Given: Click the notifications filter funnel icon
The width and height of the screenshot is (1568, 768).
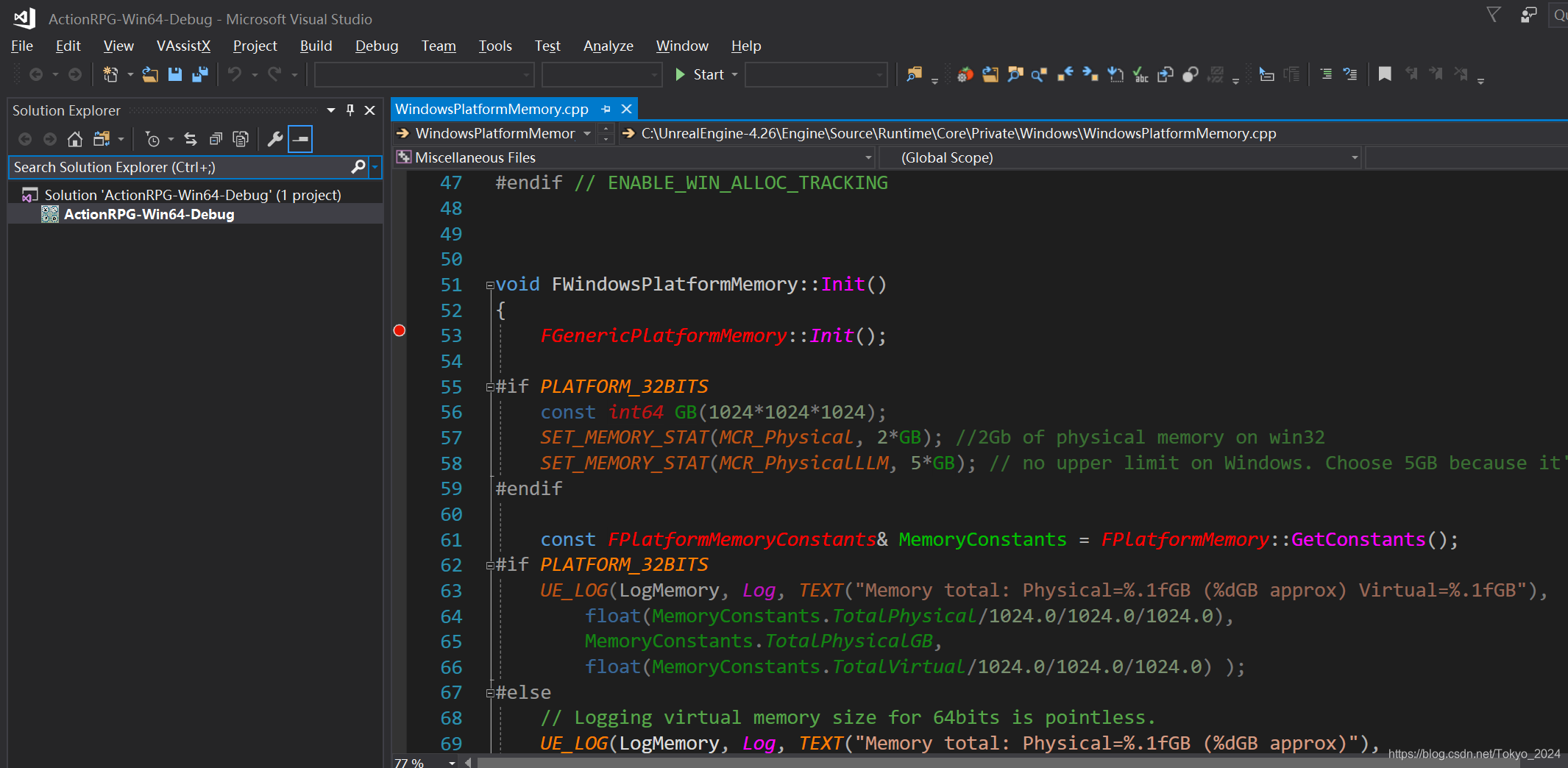Looking at the screenshot, I should click(1493, 15).
